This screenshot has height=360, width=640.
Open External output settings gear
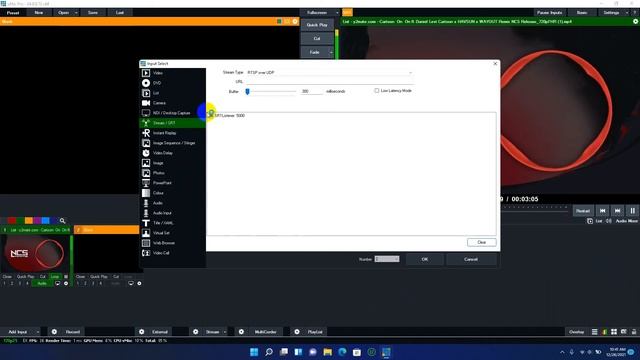pos(142,332)
